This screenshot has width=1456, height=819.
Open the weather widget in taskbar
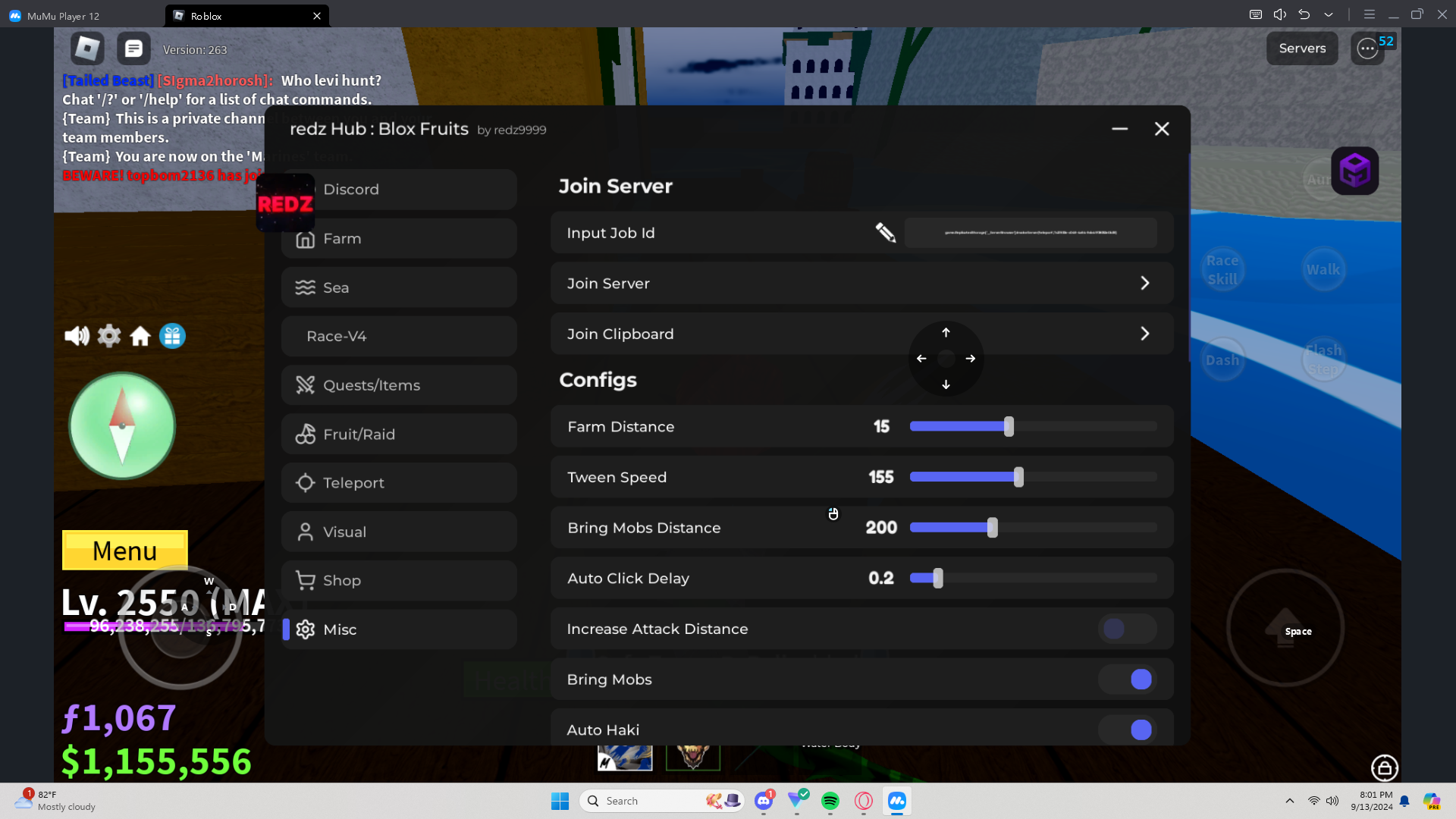coord(55,801)
